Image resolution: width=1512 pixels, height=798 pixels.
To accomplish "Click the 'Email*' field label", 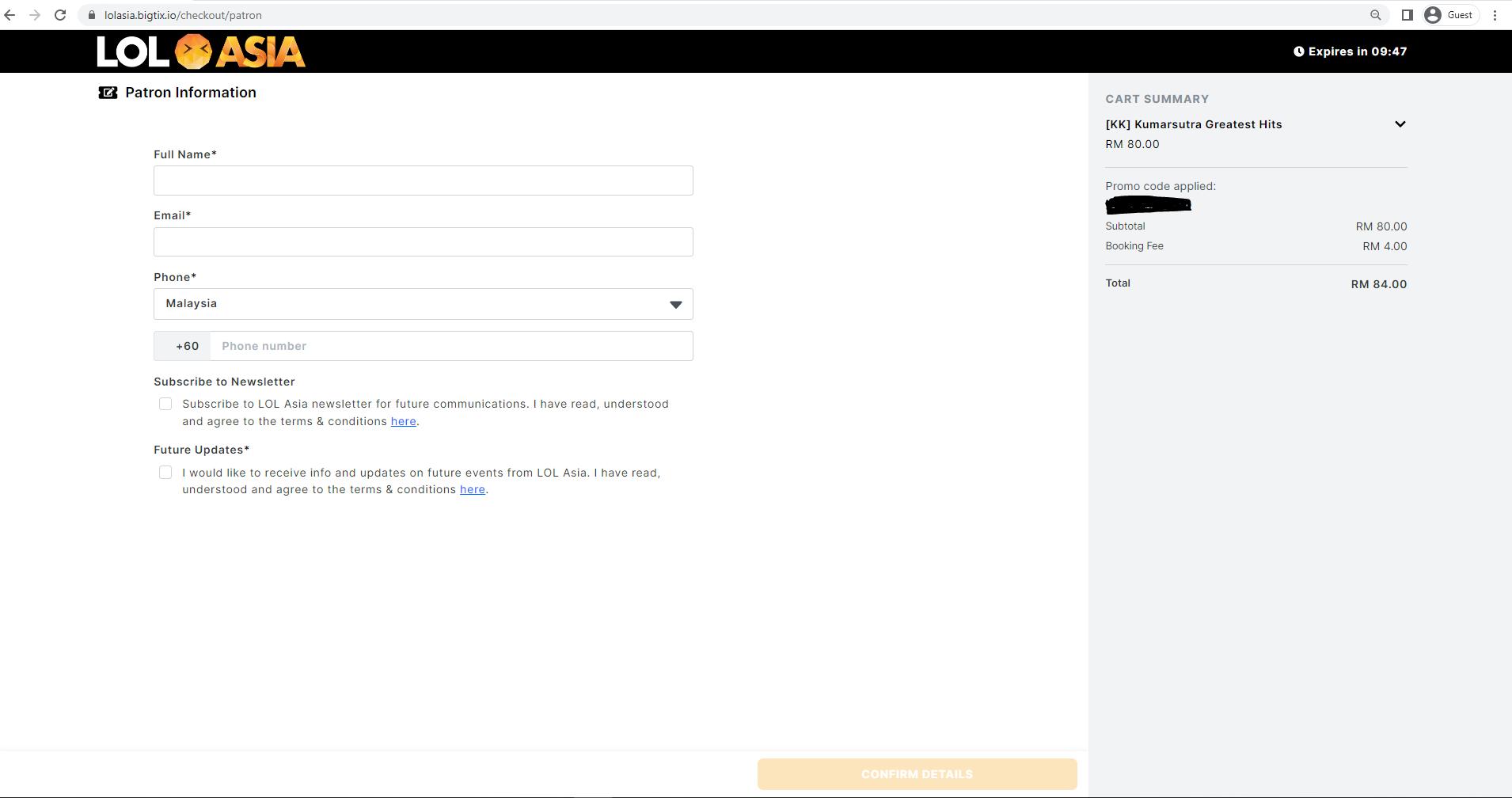I will tap(172, 215).
